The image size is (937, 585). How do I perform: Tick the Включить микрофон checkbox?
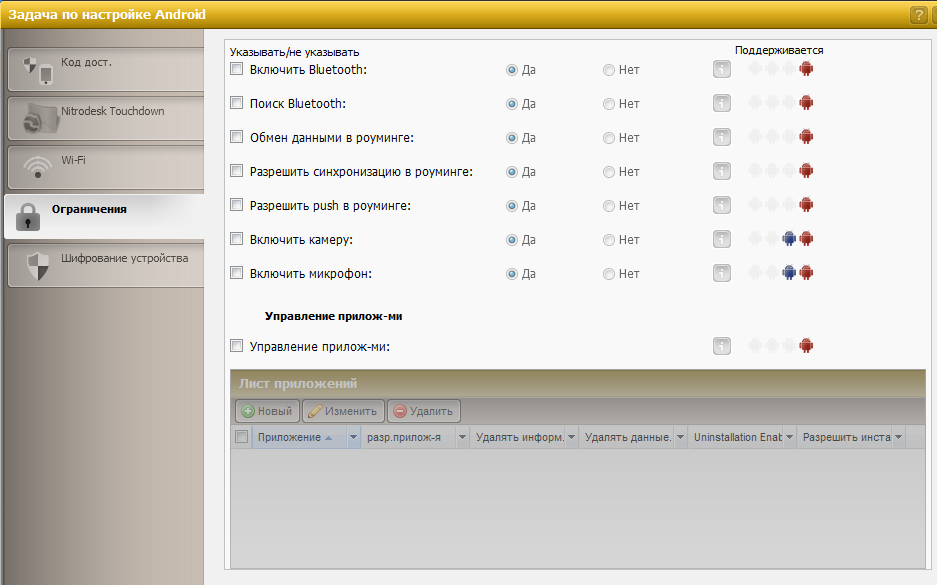[237, 273]
